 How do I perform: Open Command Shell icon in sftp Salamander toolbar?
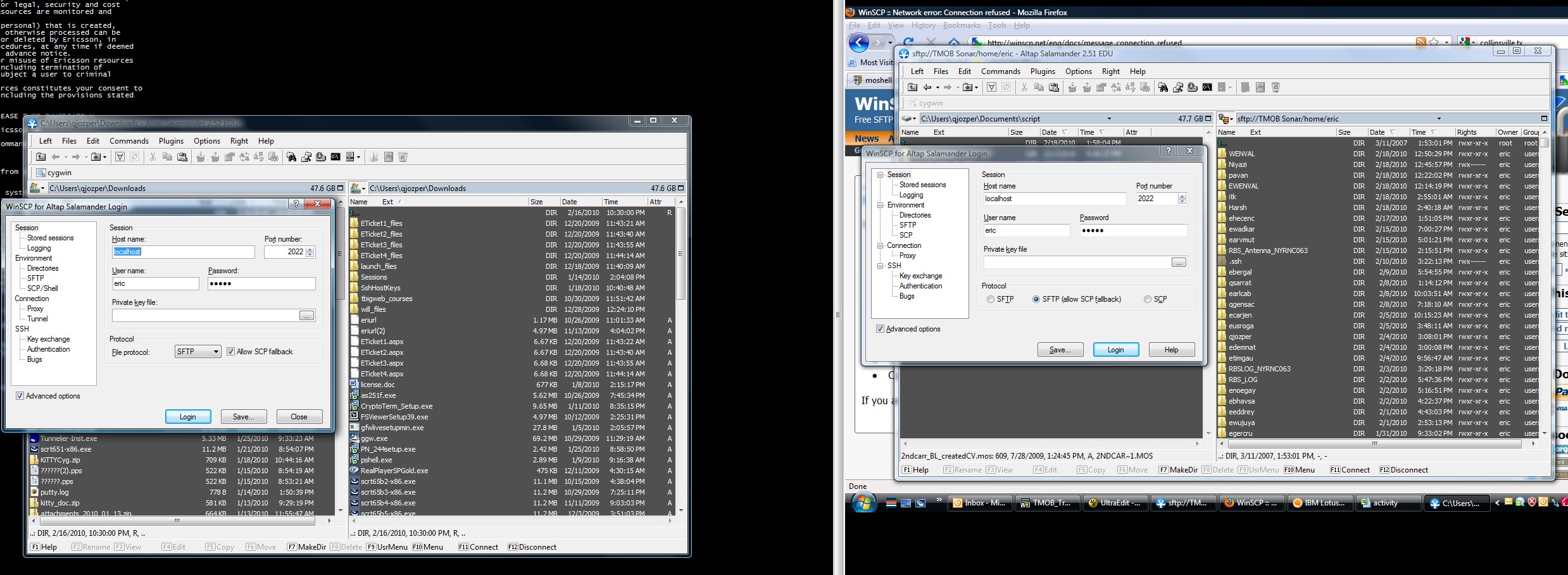pos(1207,87)
